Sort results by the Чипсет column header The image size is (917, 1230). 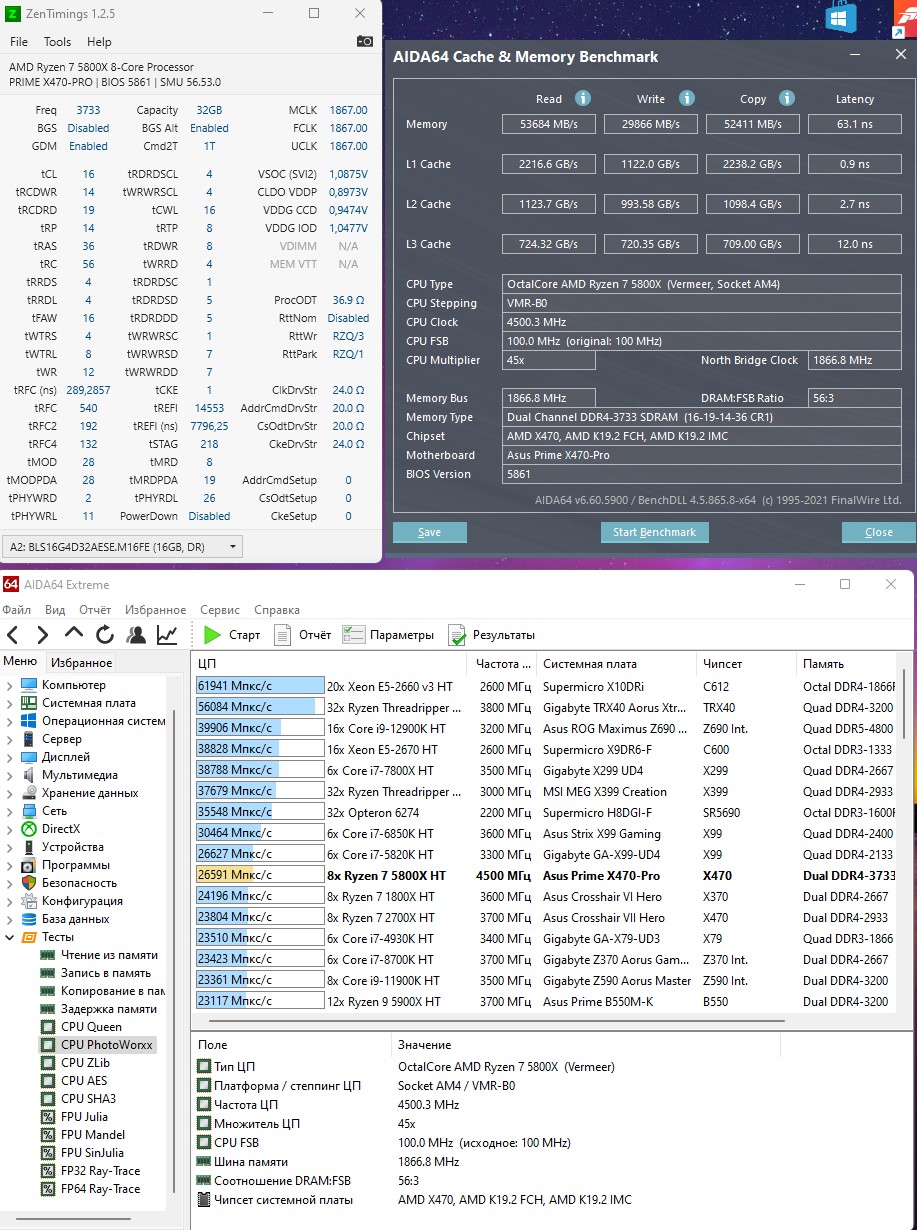click(746, 663)
